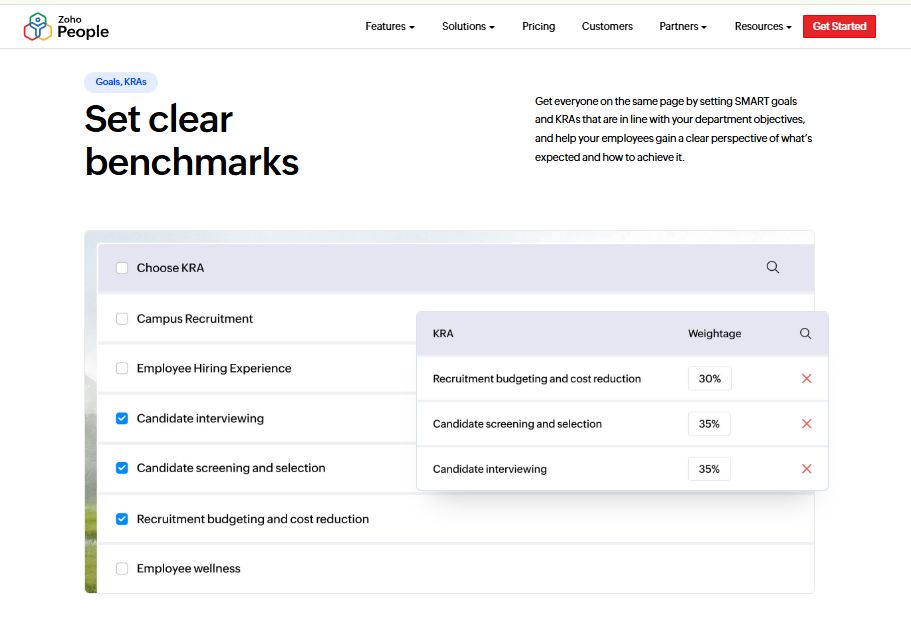Edit 30% weightage for Recruitment budgeting
This screenshot has width=911, height=618.
coord(709,379)
